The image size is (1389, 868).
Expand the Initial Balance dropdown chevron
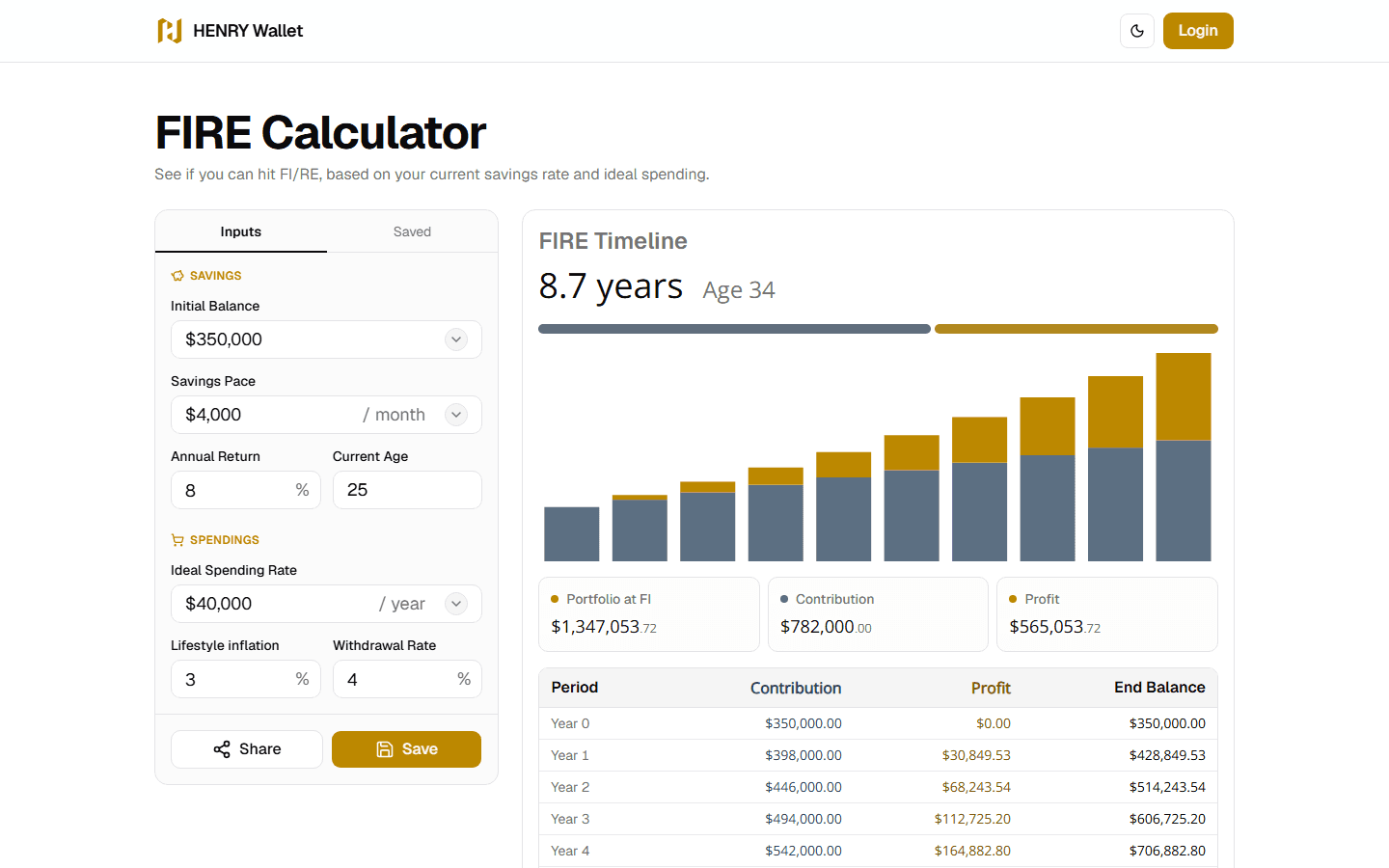tap(456, 339)
